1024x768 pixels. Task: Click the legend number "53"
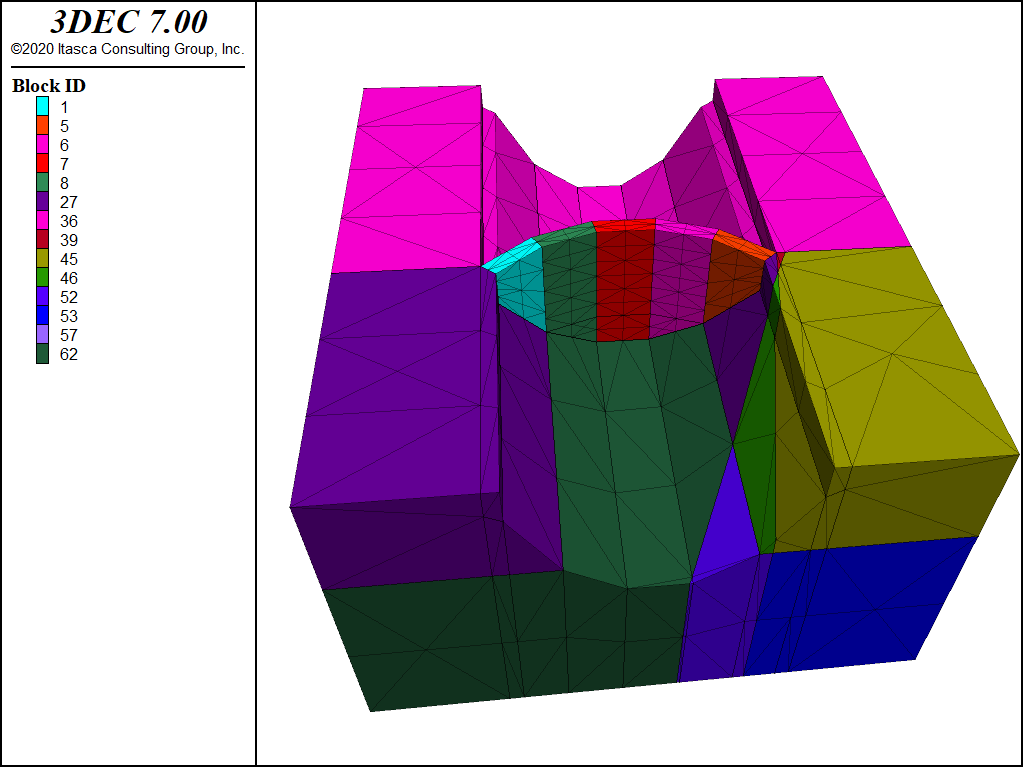tap(69, 315)
